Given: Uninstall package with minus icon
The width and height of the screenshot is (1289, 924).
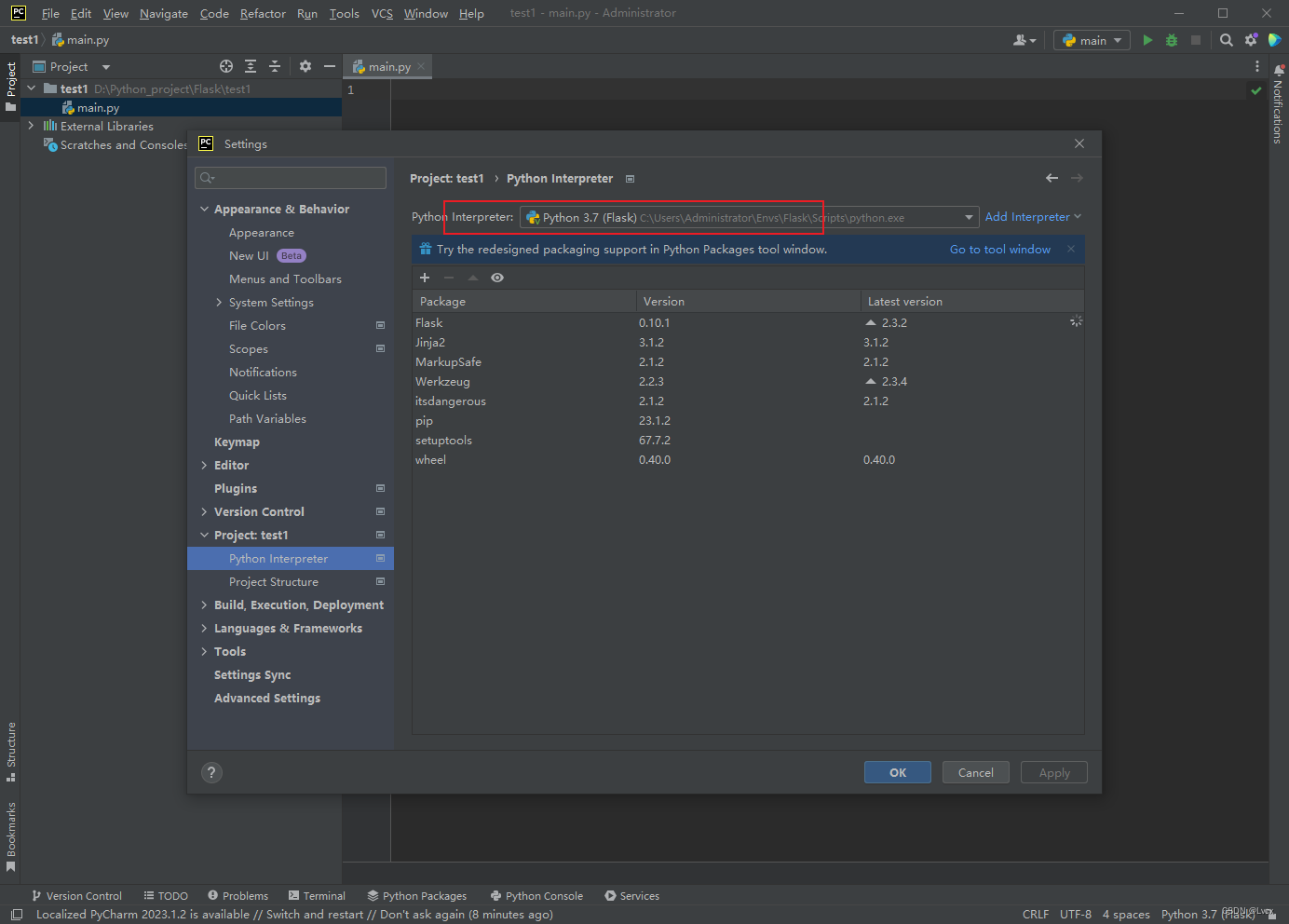Looking at the screenshot, I should (x=449, y=278).
